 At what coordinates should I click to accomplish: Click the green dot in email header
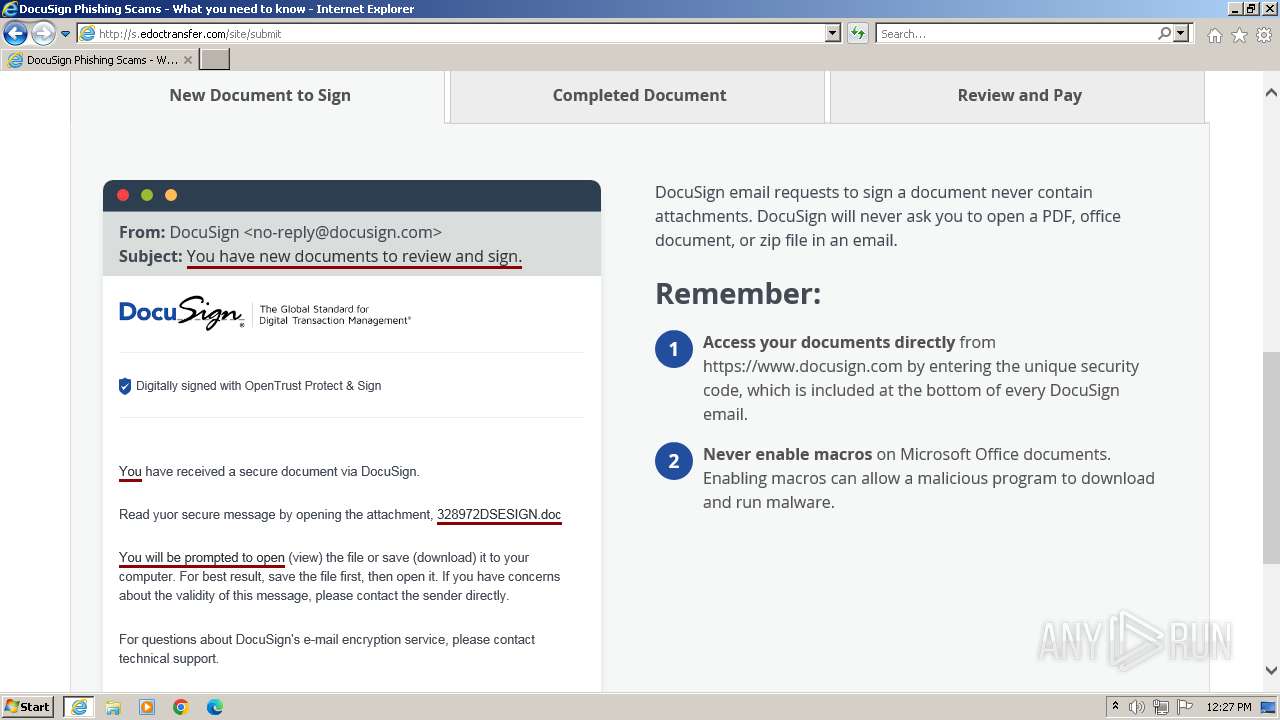tap(147, 195)
